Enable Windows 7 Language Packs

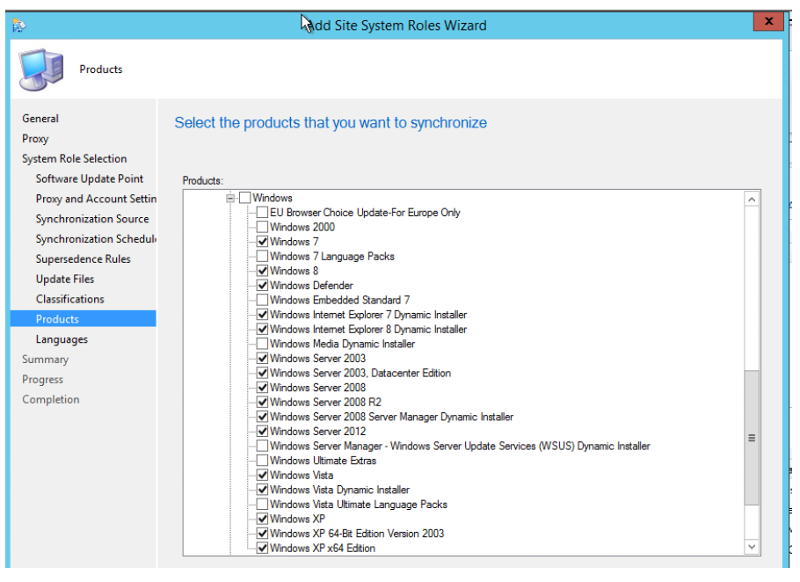[x=262, y=256]
